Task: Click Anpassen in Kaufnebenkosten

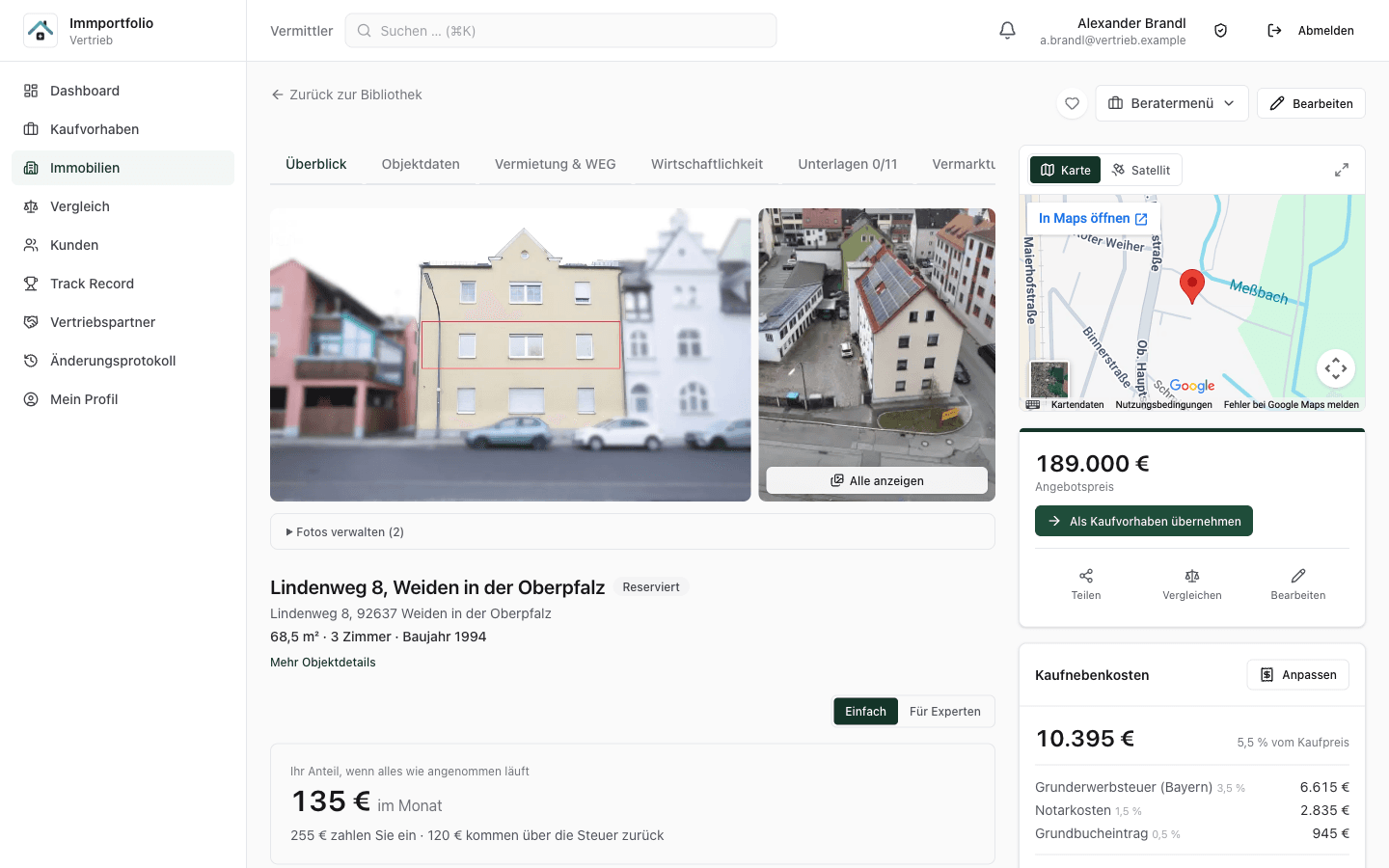Action: point(1298,675)
